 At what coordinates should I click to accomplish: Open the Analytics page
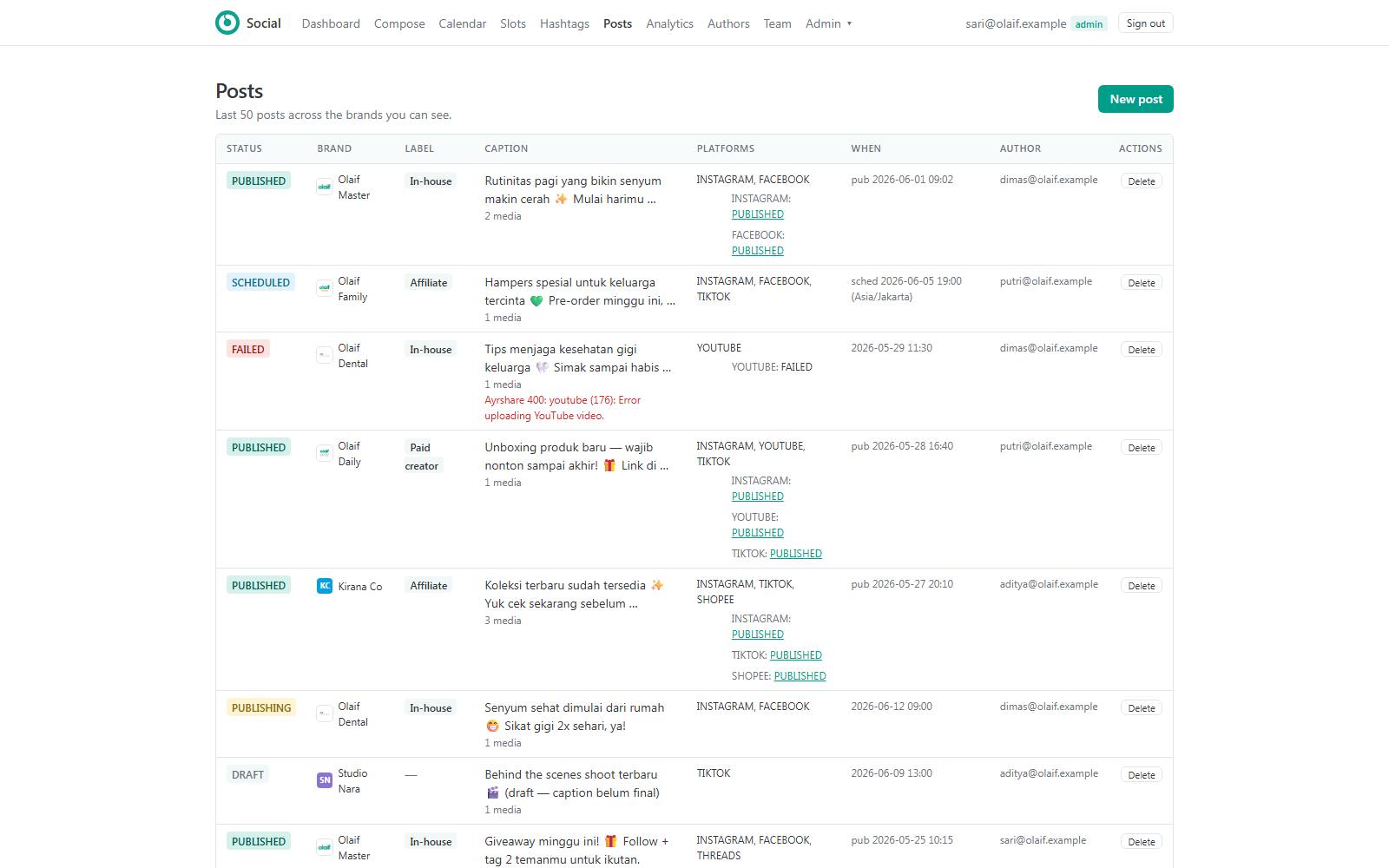coord(669,23)
